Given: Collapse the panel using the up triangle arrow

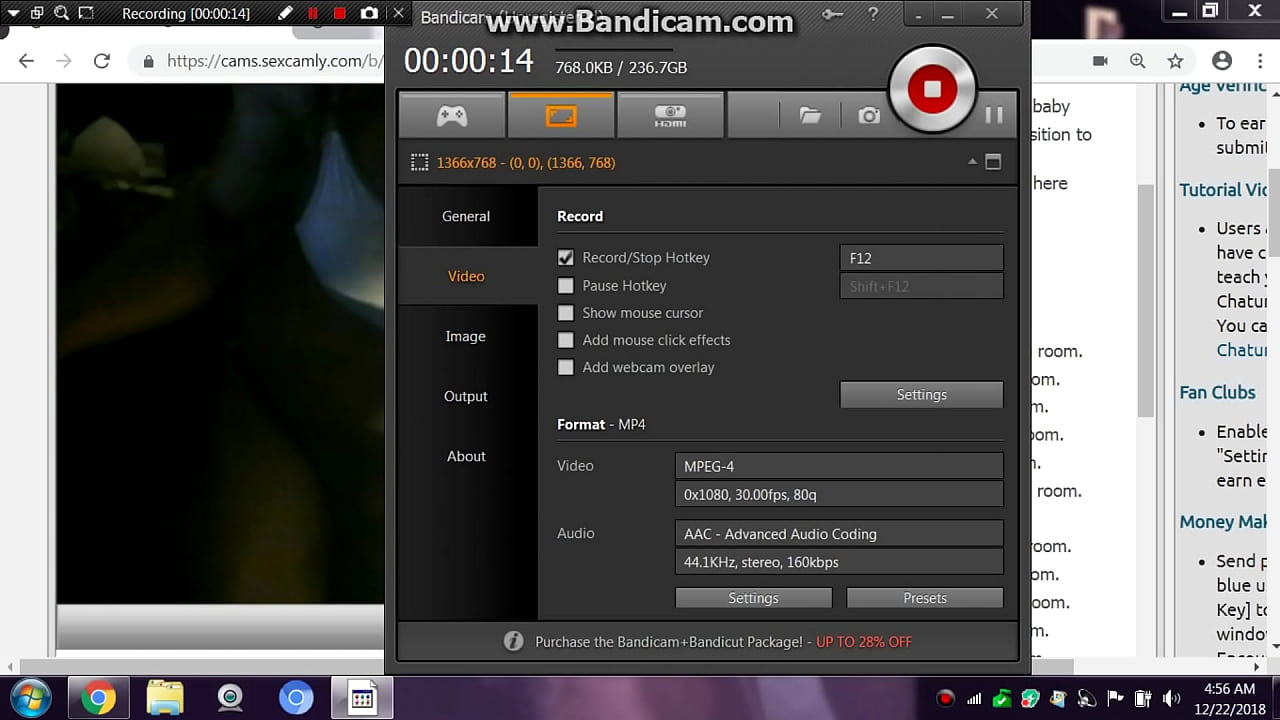Looking at the screenshot, I should (972, 162).
